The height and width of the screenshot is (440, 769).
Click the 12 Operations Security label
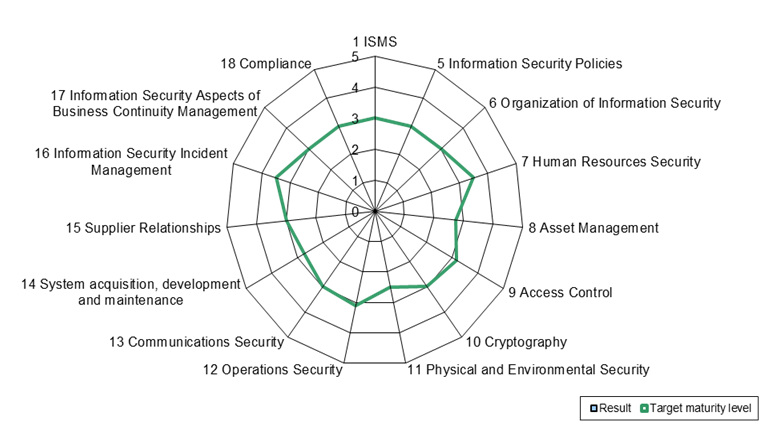pyautogui.click(x=273, y=369)
